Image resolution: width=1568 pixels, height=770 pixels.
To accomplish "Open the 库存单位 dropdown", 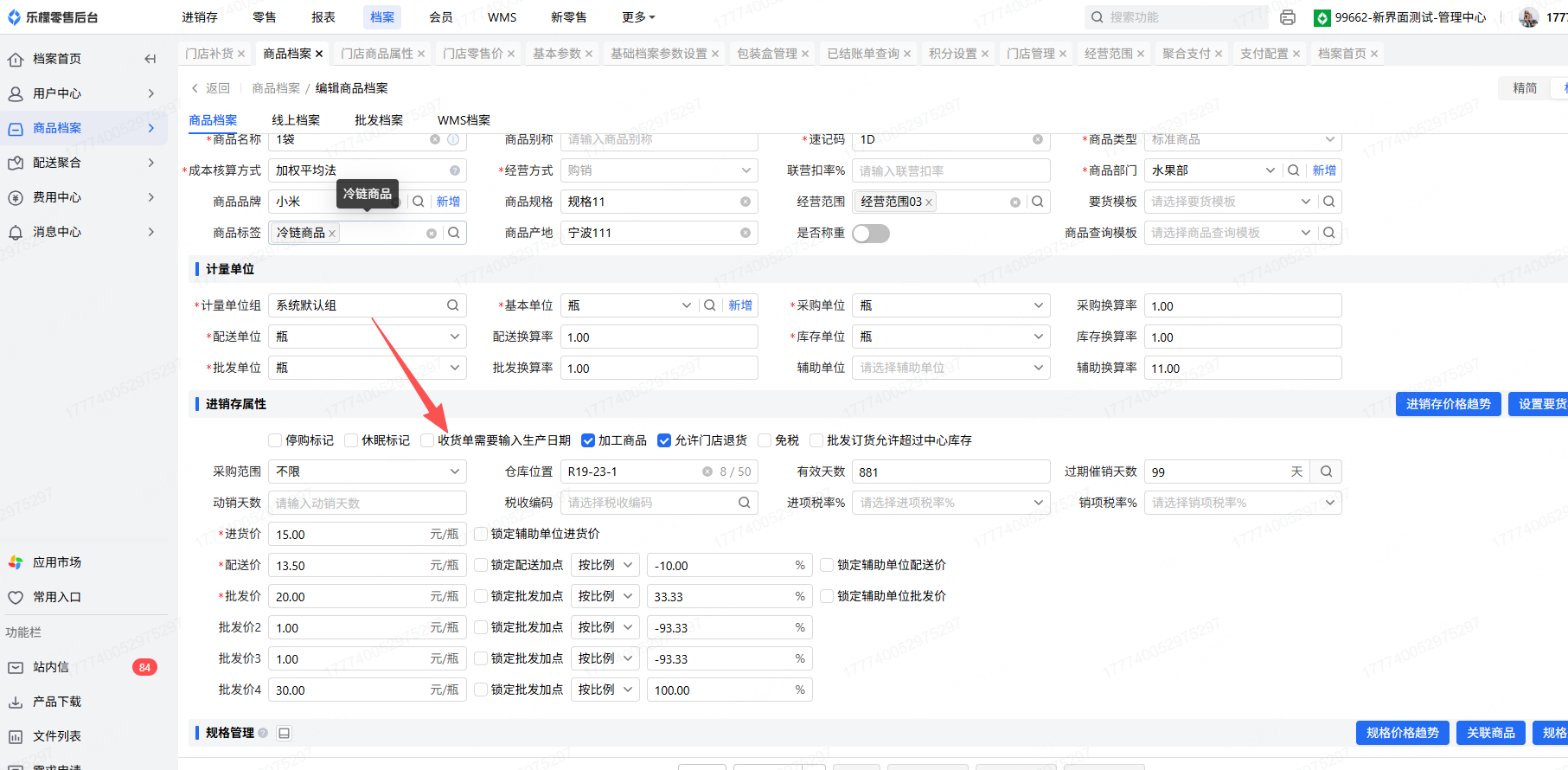I will coord(951,337).
